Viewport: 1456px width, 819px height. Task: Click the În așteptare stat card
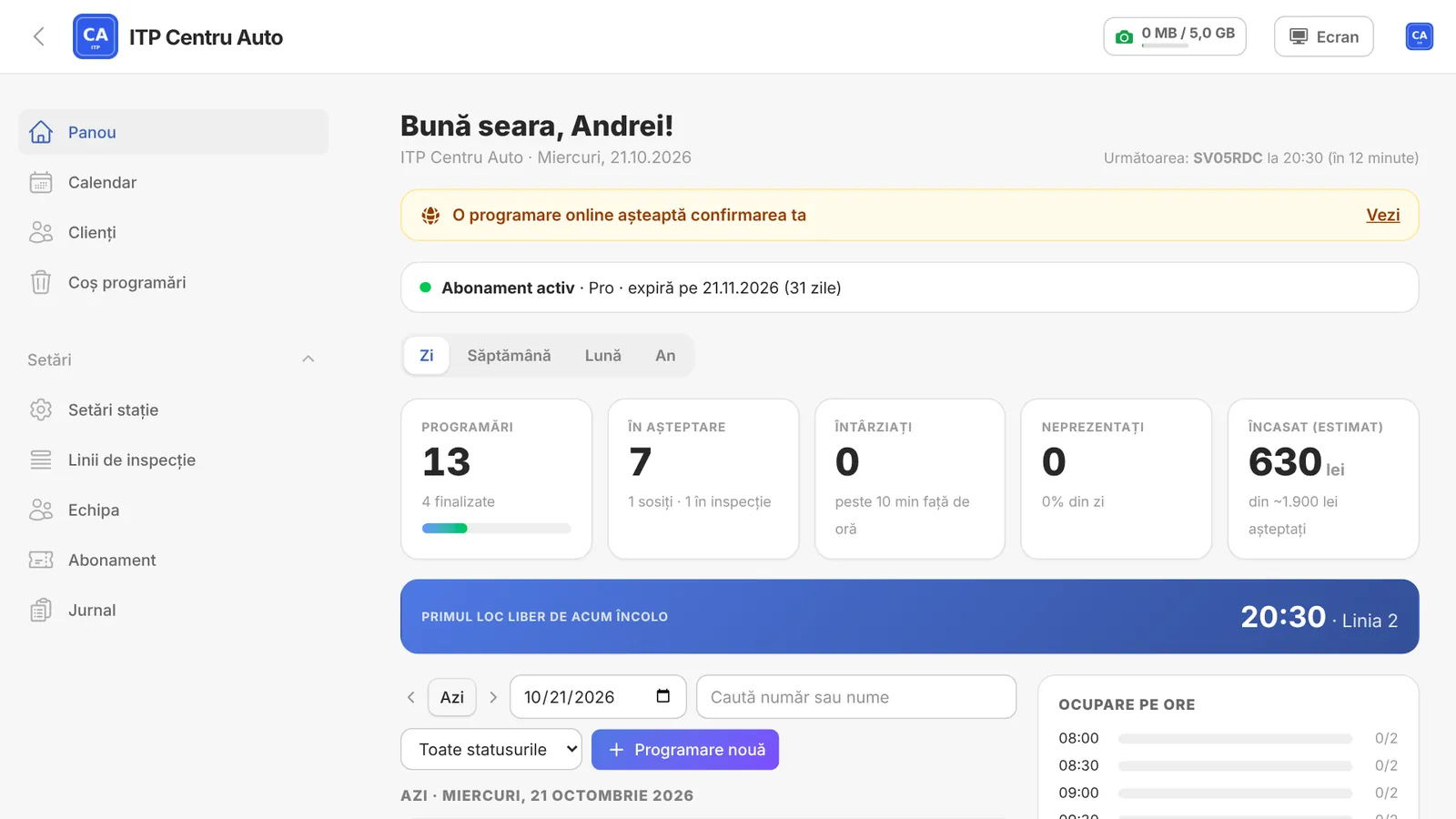pyautogui.click(x=703, y=479)
